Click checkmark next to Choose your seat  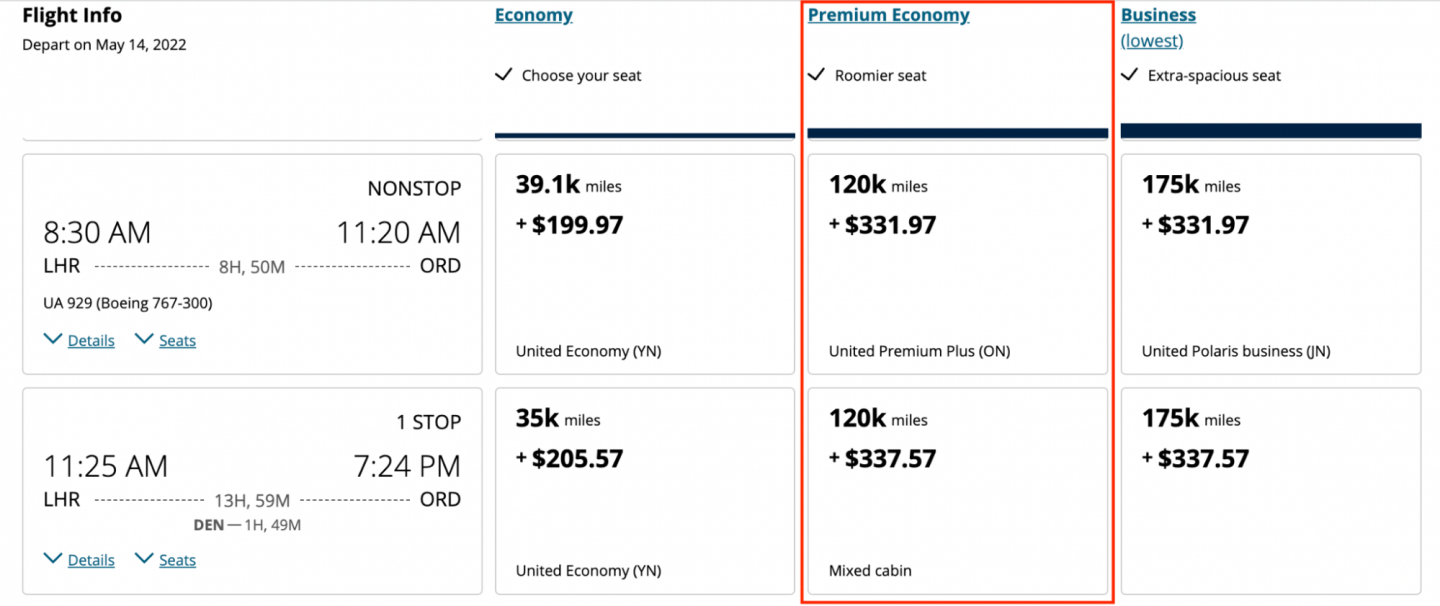coord(504,75)
